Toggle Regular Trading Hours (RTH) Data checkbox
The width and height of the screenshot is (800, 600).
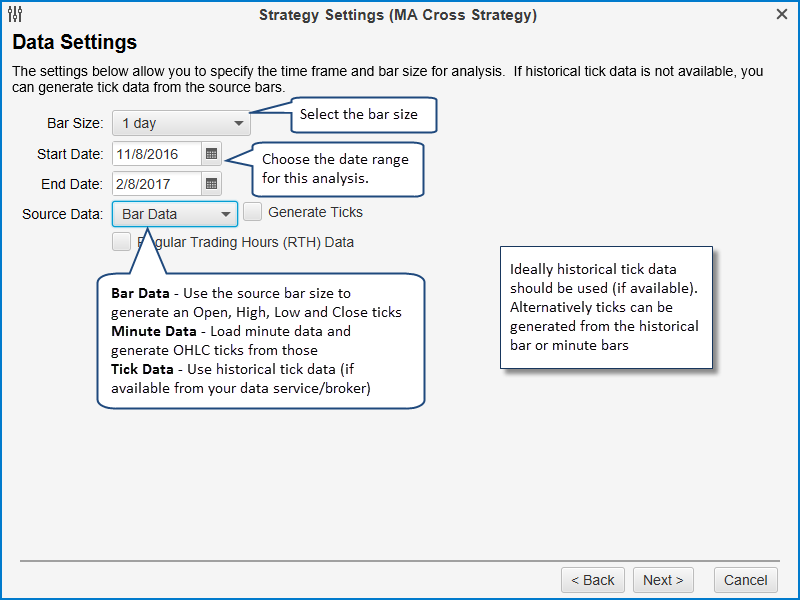pos(122,242)
